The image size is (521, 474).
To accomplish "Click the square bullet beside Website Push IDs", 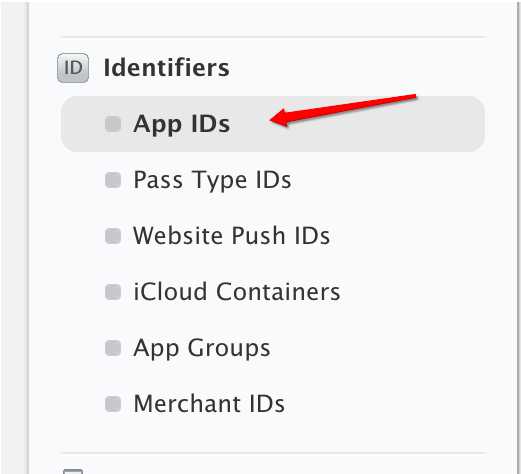I will (113, 236).
